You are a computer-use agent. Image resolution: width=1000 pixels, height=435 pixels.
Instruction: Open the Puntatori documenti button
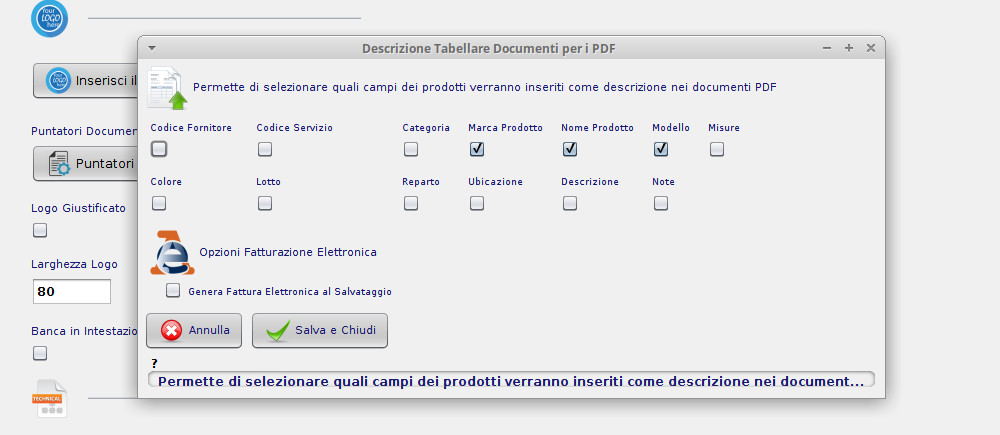(x=86, y=163)
